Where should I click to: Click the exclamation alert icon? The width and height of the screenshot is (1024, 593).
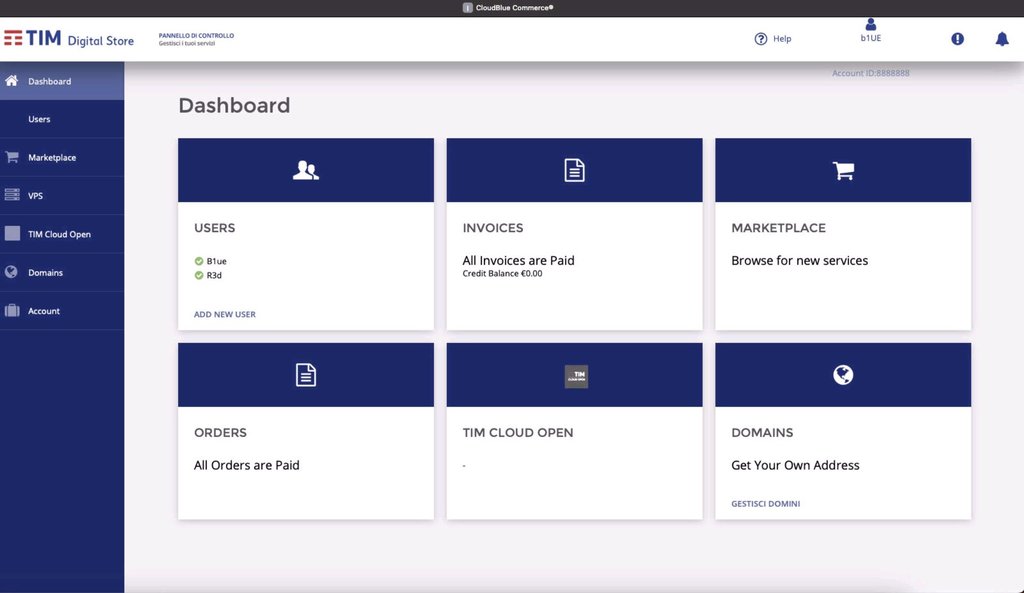pos(957,39)
